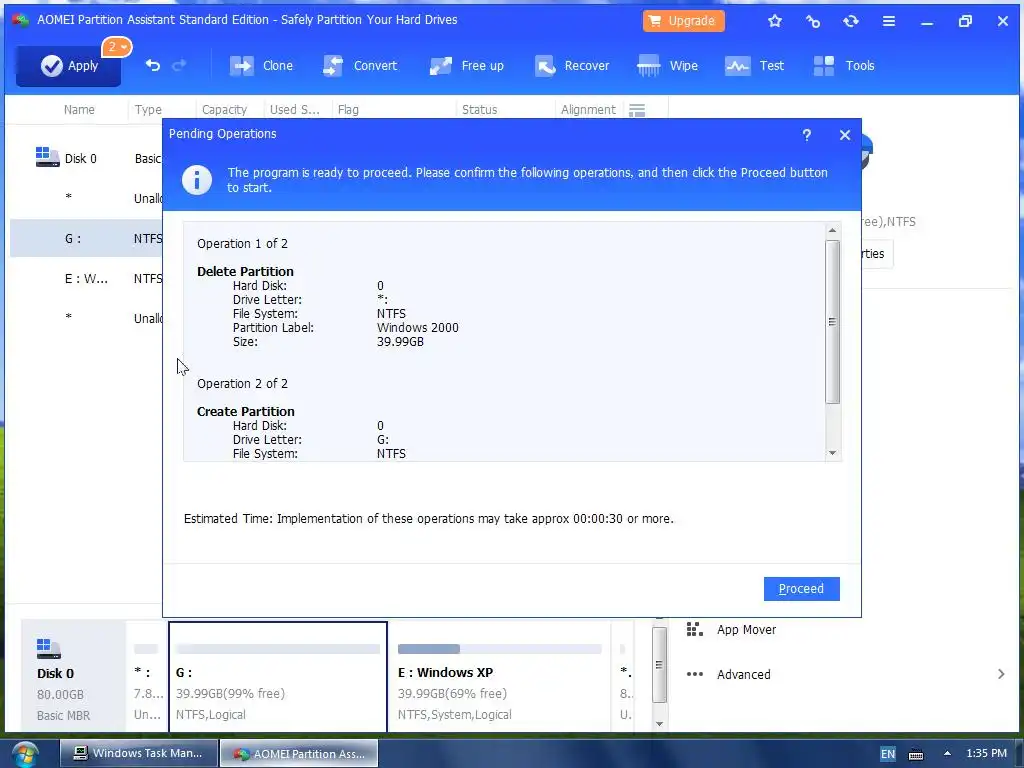Open the Convert menu

[360, 66]
